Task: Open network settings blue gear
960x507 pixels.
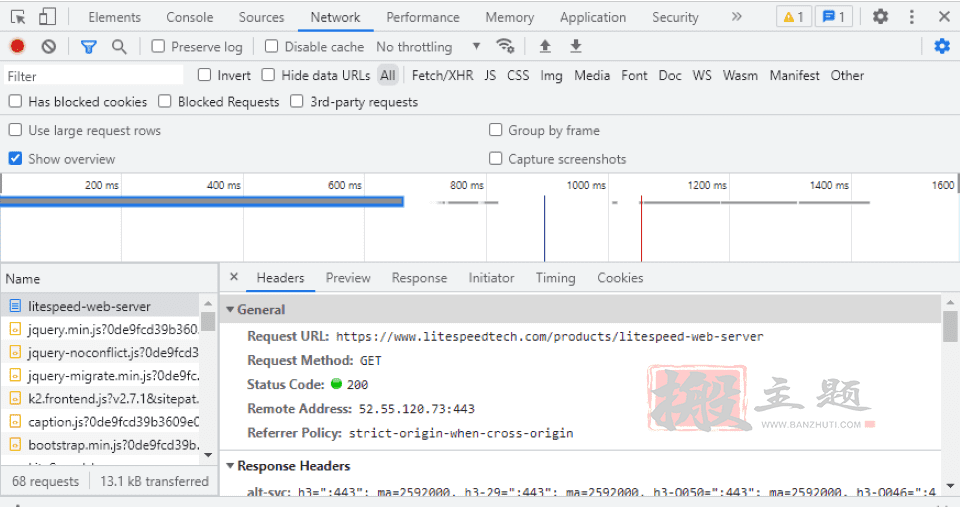Action: 942,46
